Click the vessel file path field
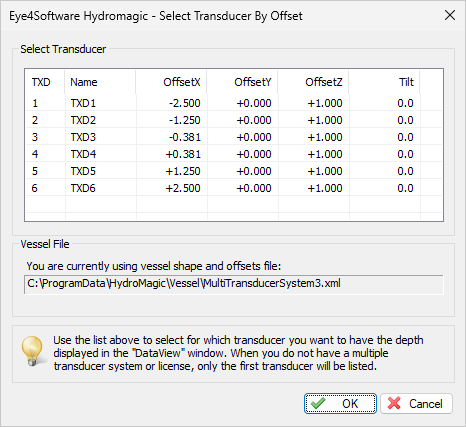This screenshot has width=466, height=427. pyautogui.click(x=234, y=284)
